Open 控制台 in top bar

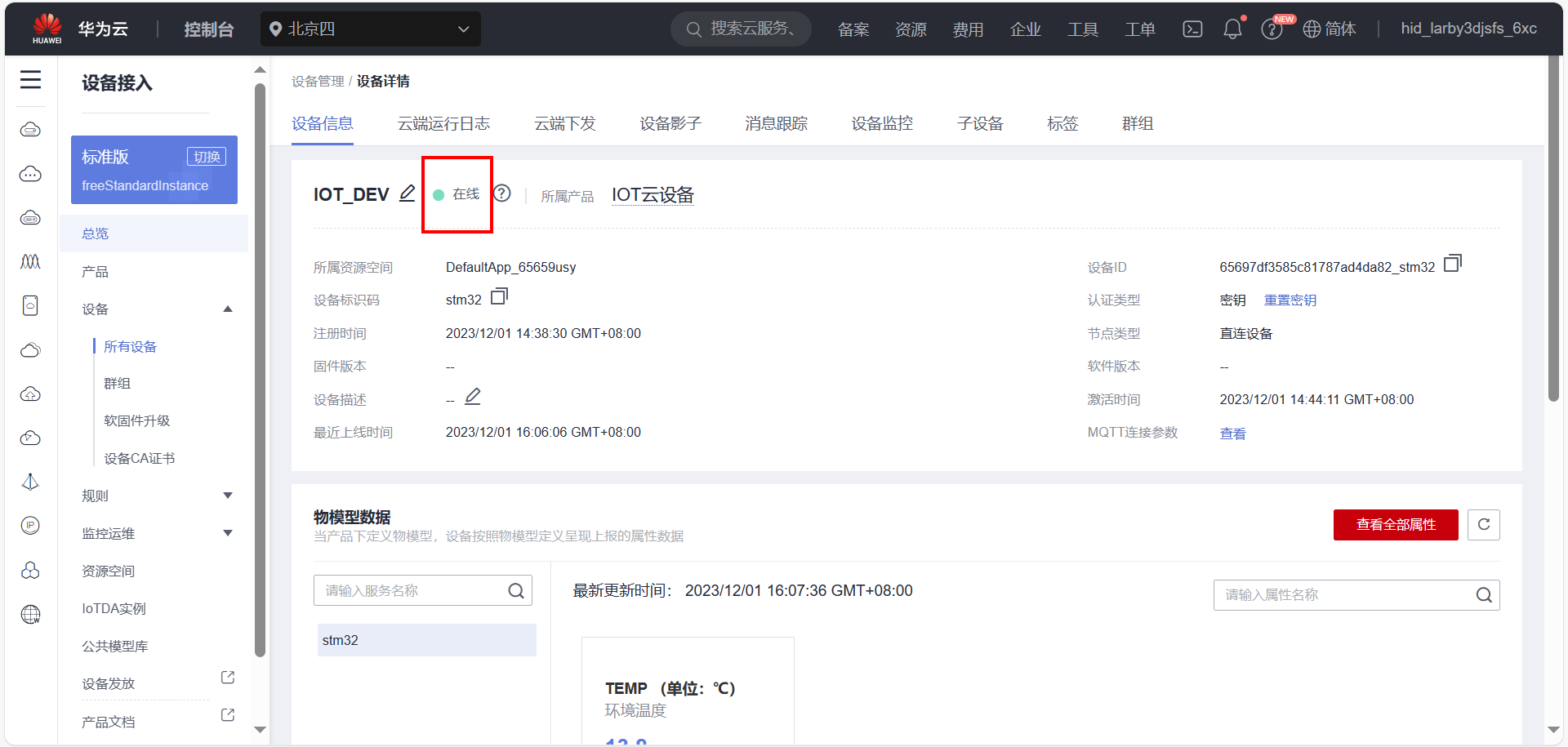coord(209,29)
